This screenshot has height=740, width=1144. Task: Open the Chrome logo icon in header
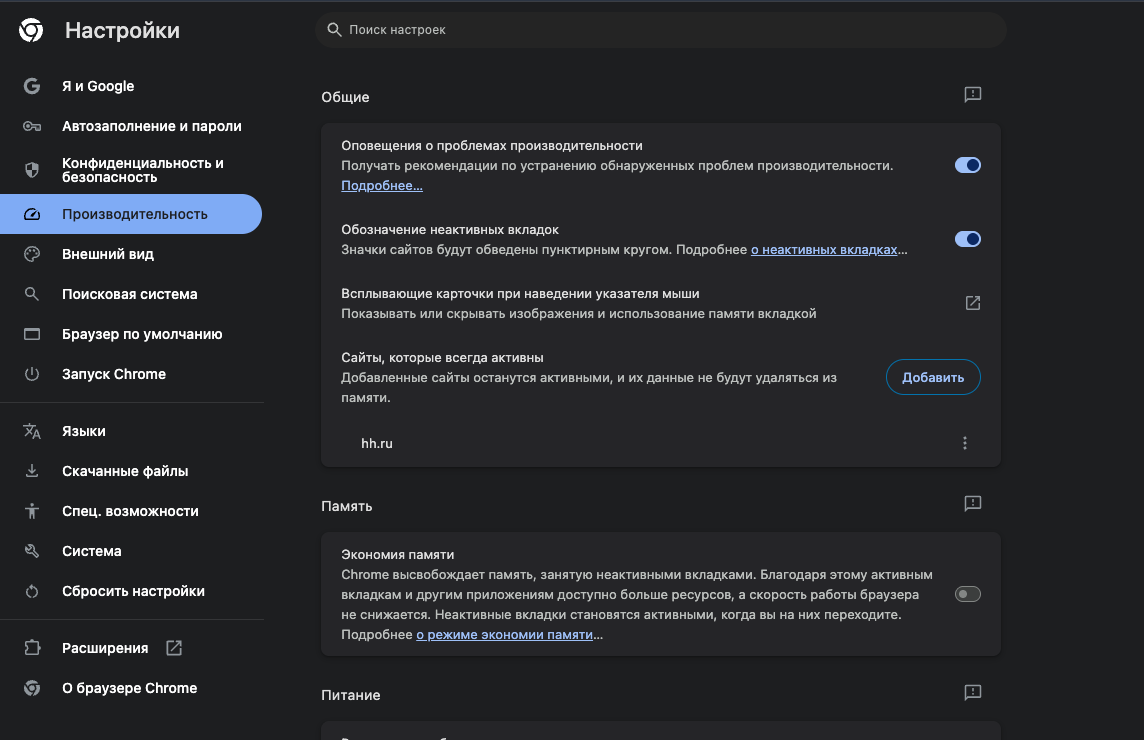pos(31,30)
